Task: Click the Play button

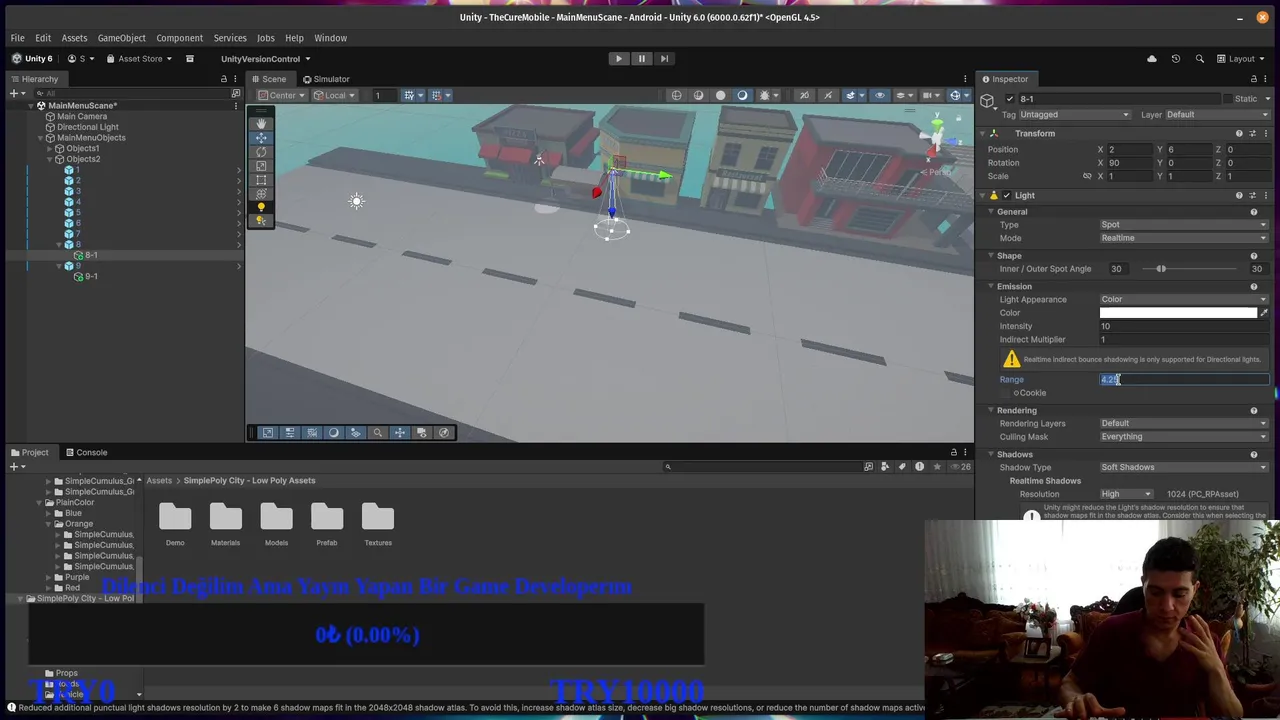Action: 618,58
